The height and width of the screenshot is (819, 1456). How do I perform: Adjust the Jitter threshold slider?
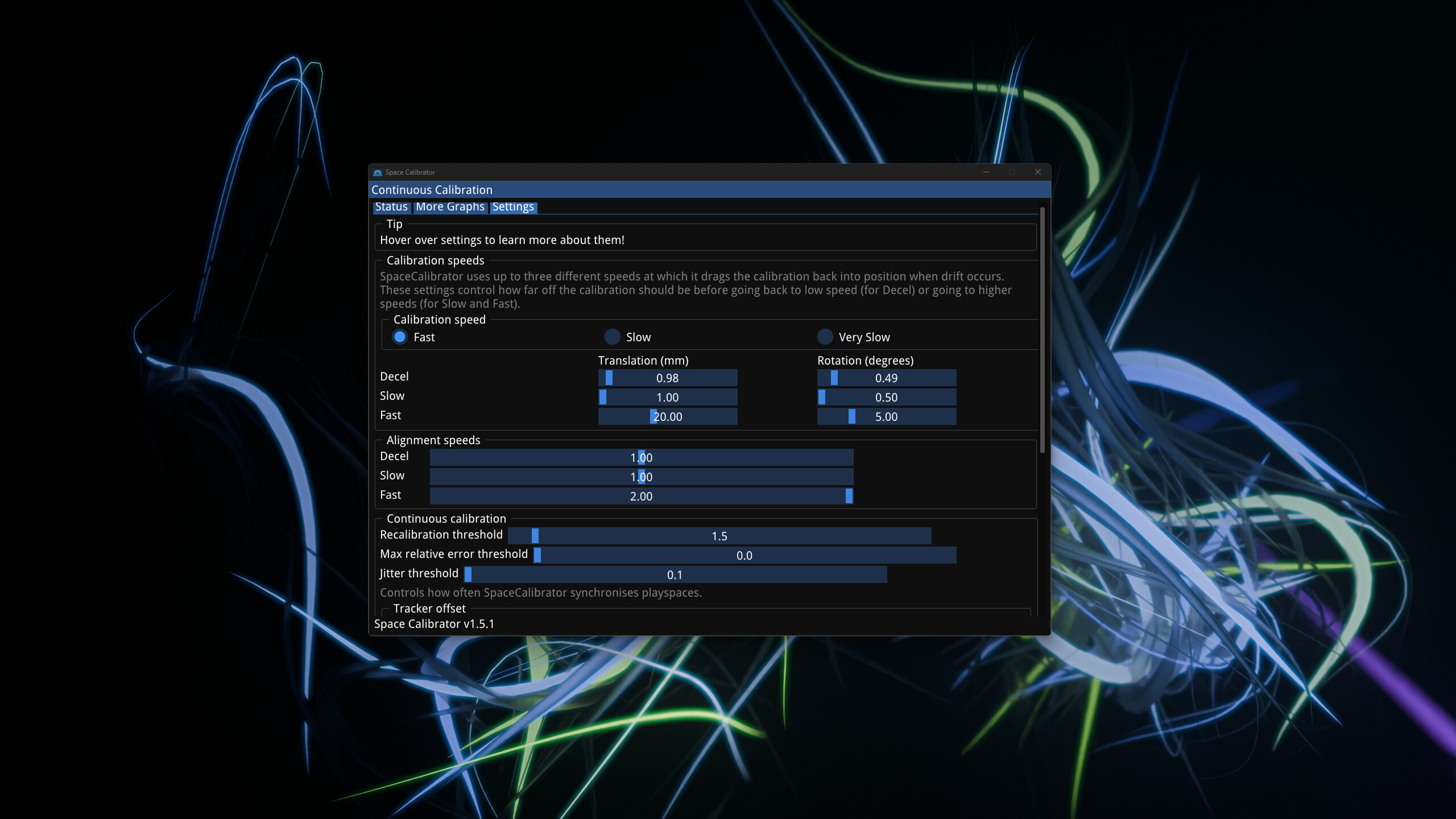tap(676, 574)
